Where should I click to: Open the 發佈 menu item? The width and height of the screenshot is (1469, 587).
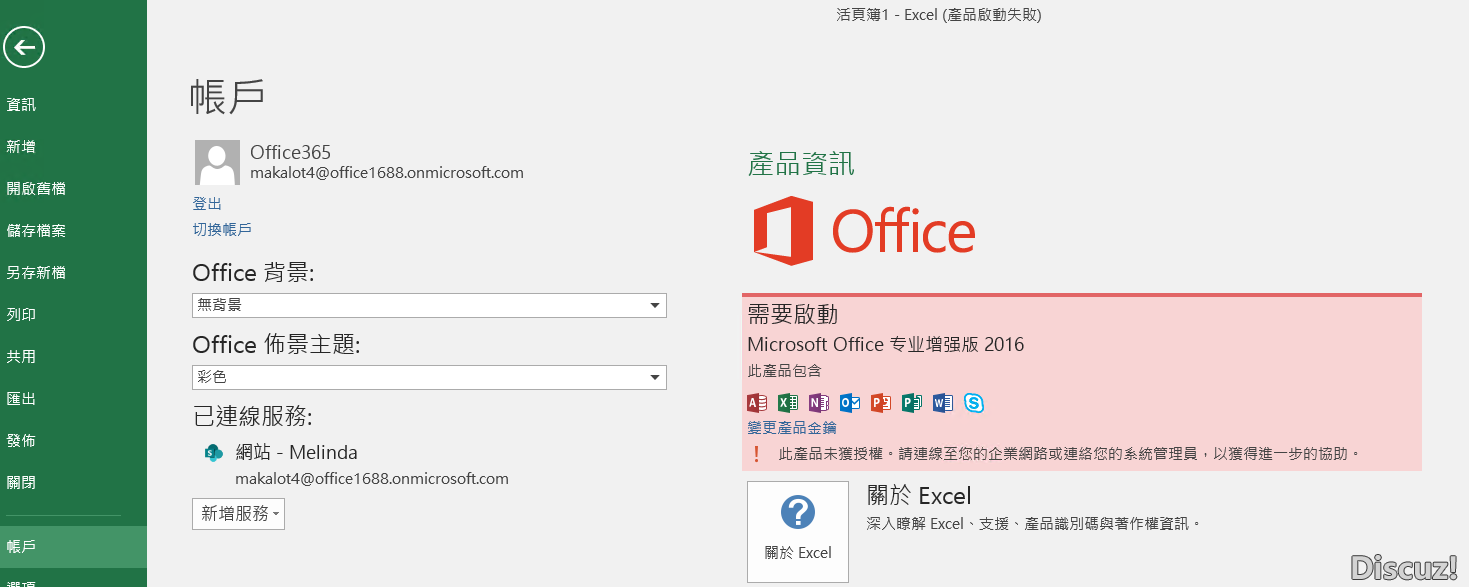(x=73, y=440)
